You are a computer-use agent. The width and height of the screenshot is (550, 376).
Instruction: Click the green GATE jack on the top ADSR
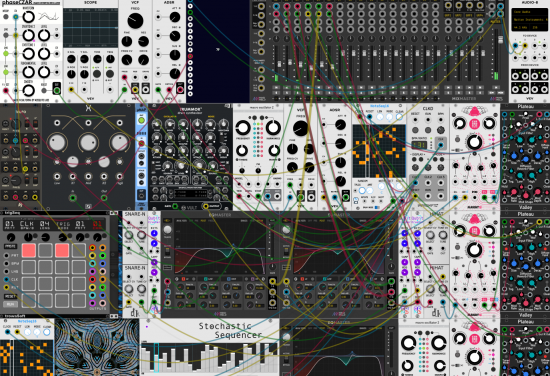158,90
